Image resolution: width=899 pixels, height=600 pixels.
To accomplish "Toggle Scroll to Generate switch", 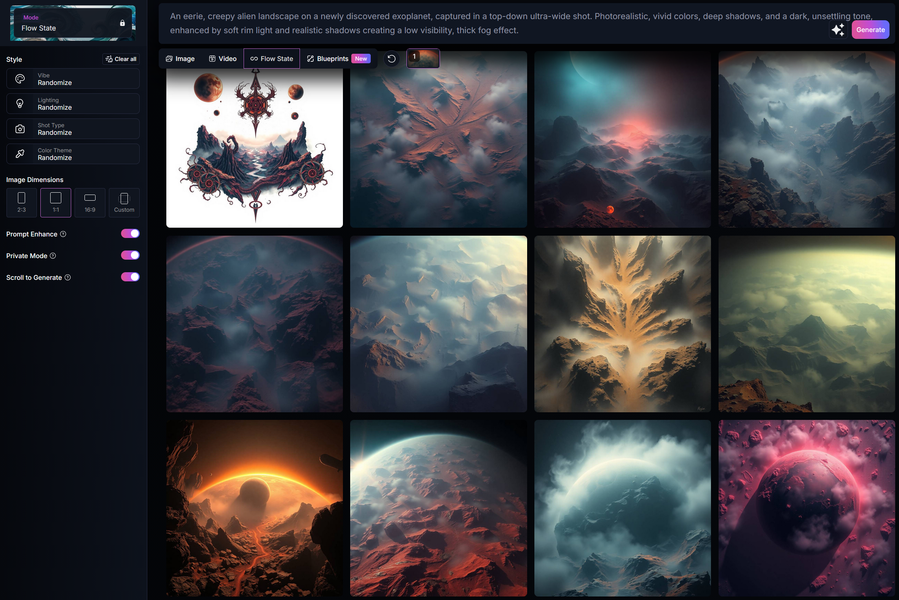I will [130, 277].
